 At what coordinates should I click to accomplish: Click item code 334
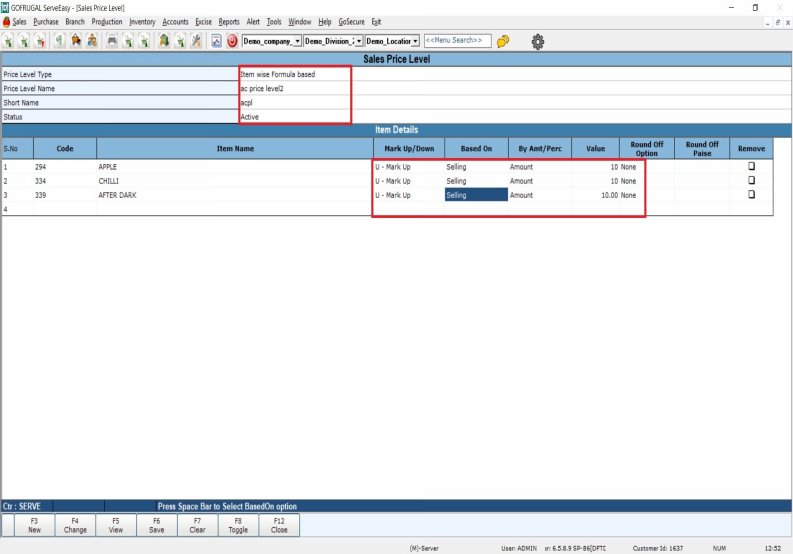[65, 181]
